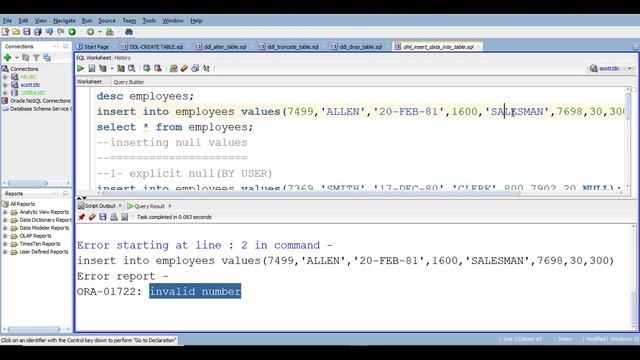Expand Analytic View Reports folder

[x=5, y=212]
